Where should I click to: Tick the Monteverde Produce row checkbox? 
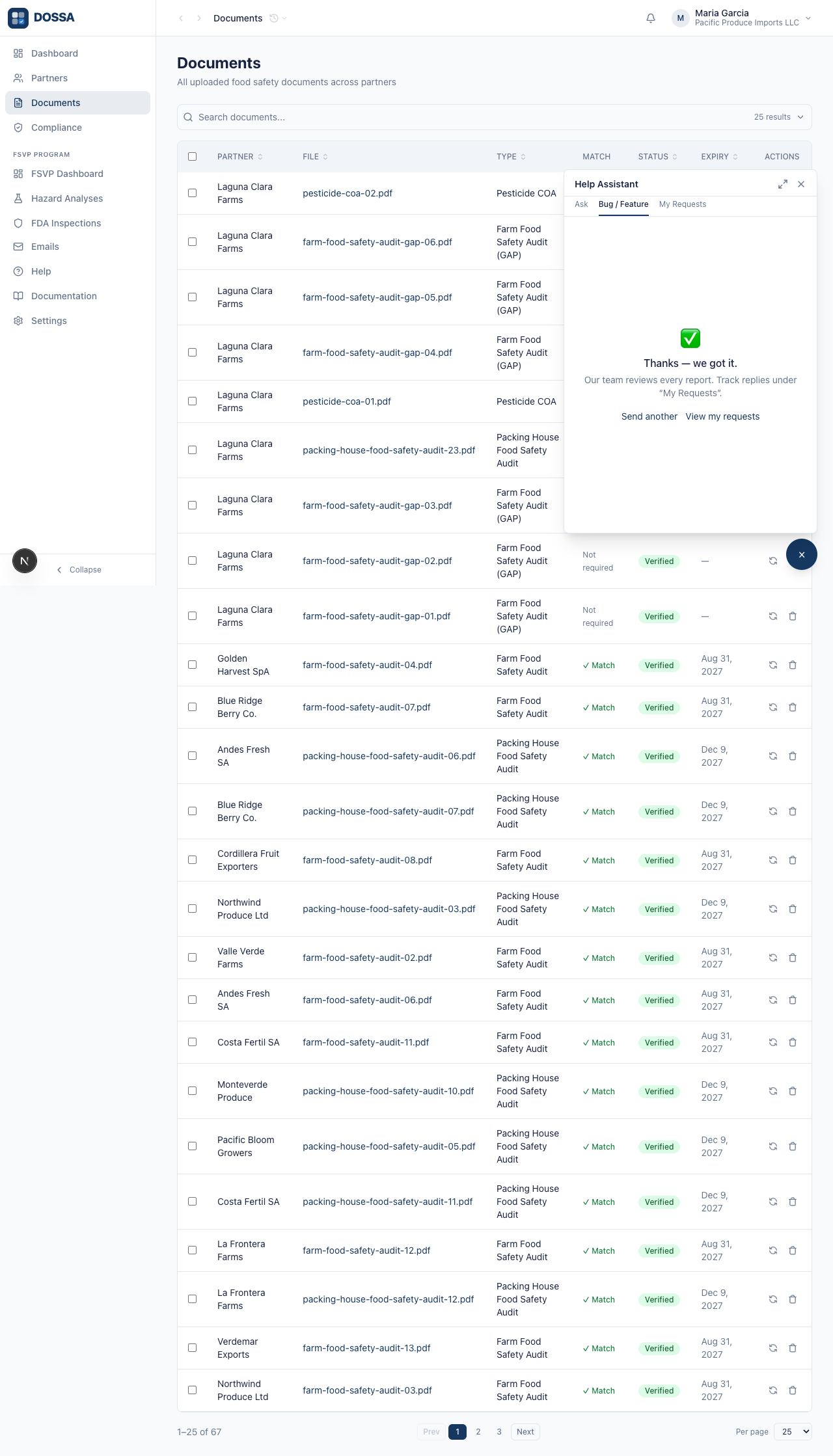coord(192,1090)
